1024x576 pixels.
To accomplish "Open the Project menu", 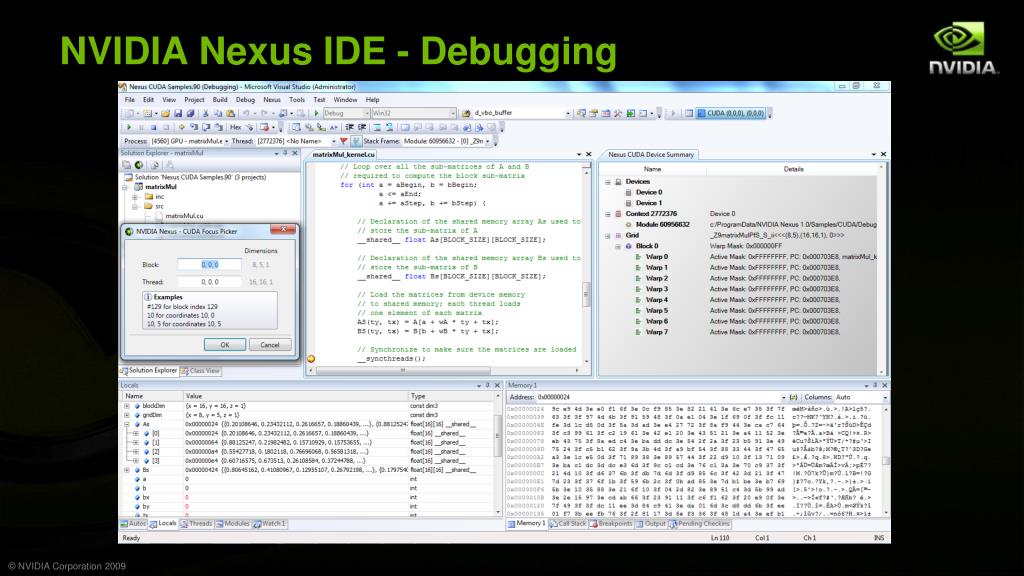I will (194, 100).
